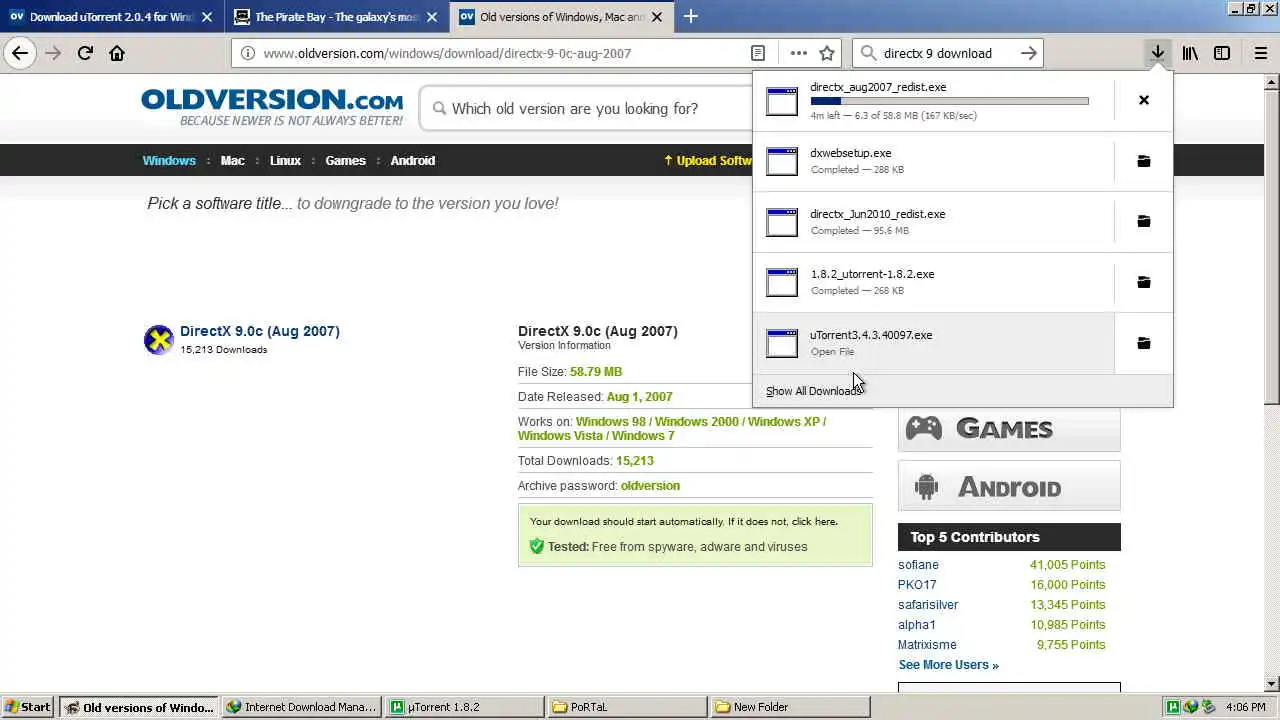Select the Linux navigation item
1280x720 pixels.
pos(285,160)
